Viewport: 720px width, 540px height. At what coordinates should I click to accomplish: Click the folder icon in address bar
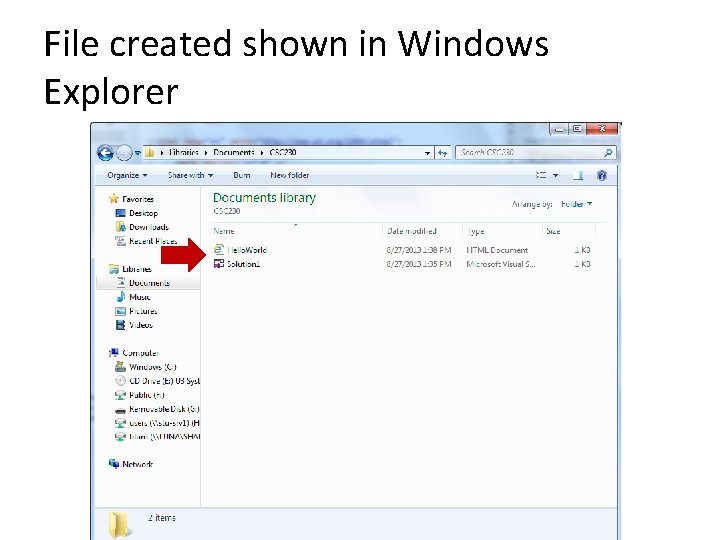tap(149, 152)
